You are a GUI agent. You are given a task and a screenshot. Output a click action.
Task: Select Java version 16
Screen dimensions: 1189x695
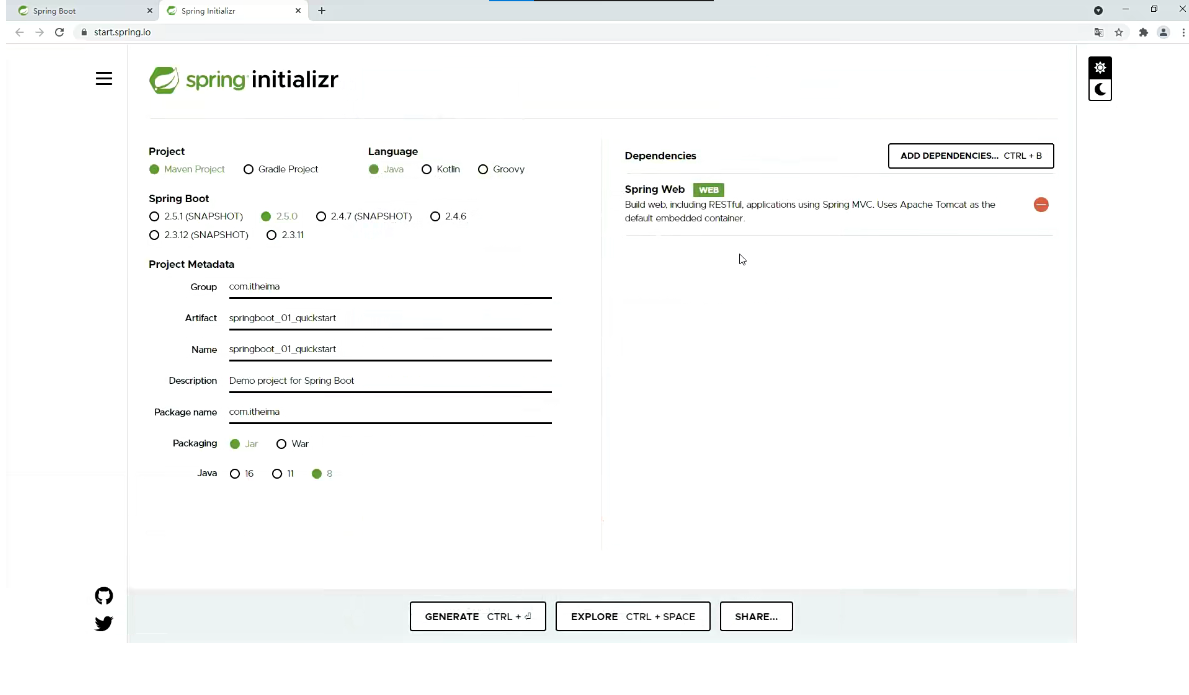click(235, 474)
